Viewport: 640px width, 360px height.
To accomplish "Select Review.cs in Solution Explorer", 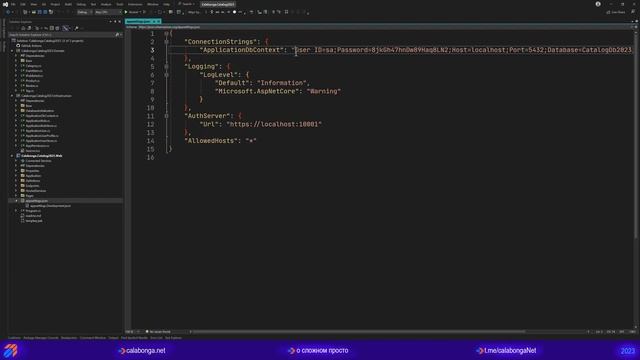I will point(32,86).
